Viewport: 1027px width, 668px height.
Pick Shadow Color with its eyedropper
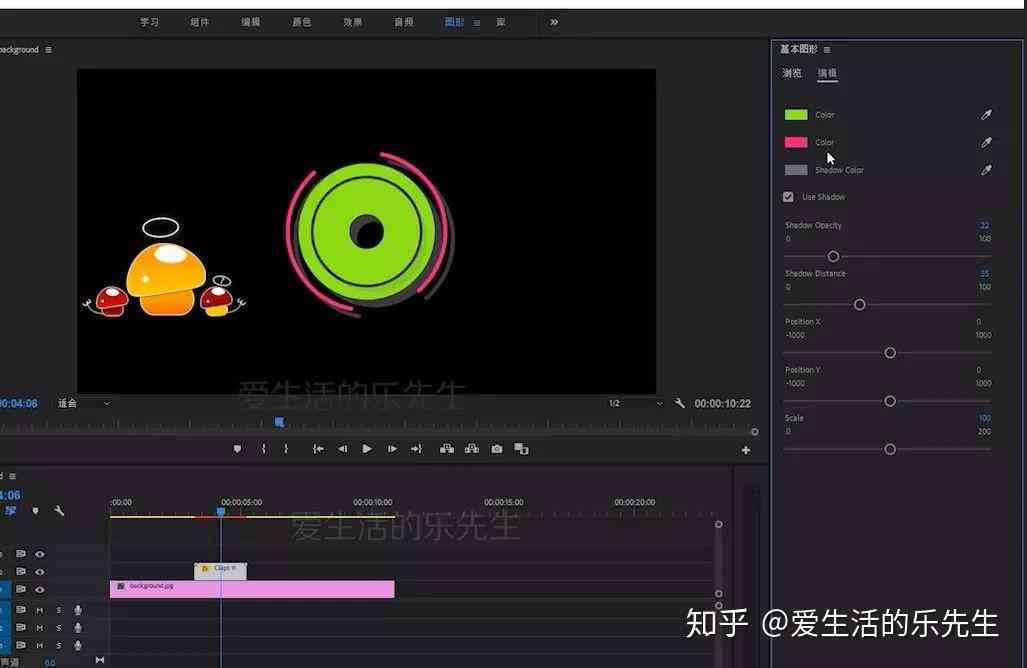click(x=986, y=170)
